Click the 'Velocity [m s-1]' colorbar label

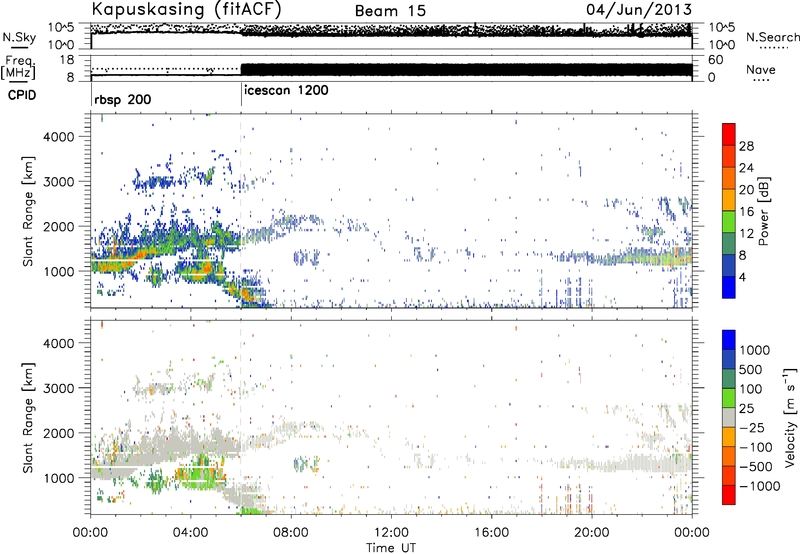[x=790, y=416]
